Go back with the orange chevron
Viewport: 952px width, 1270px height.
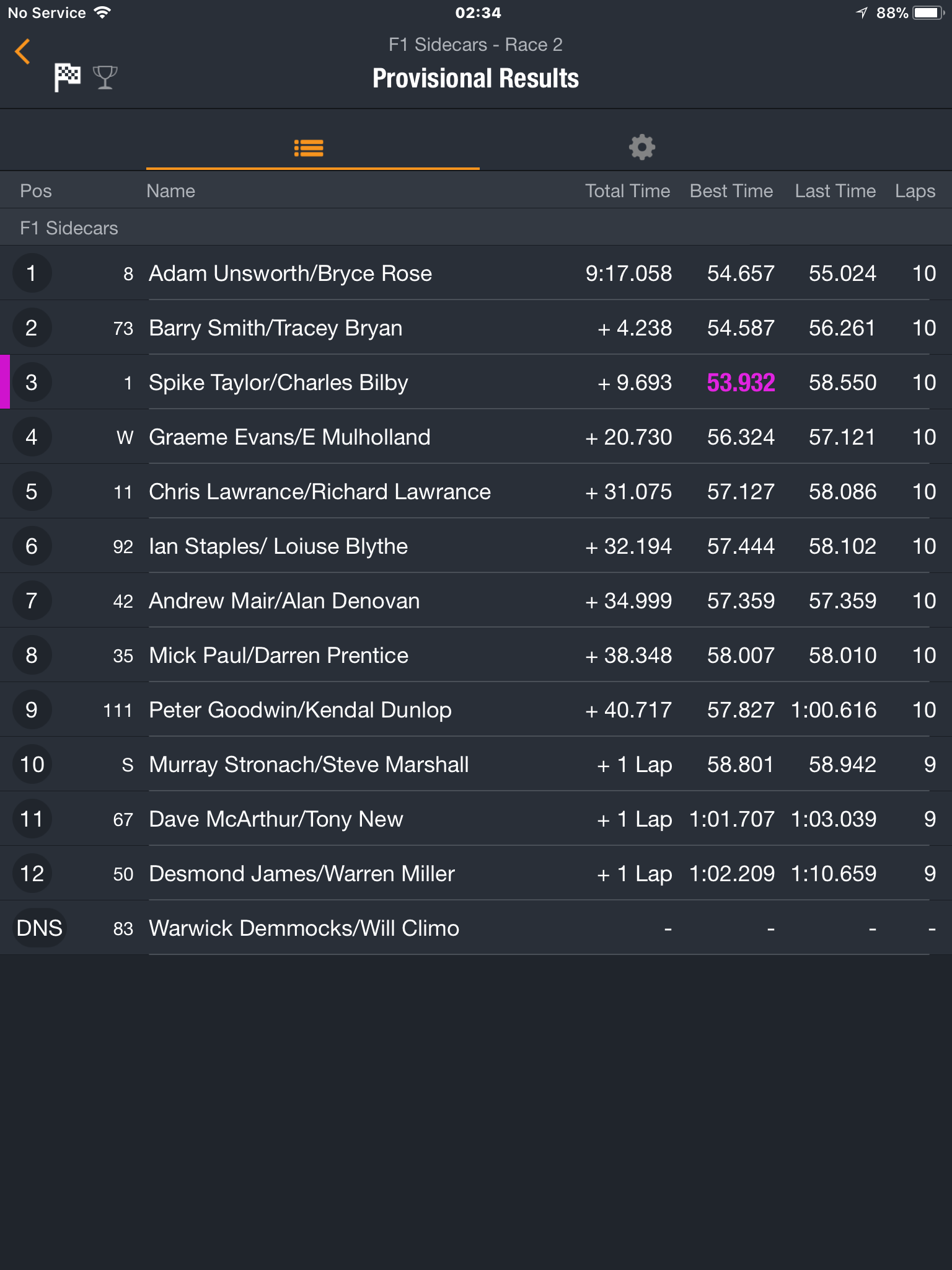(x=22, y=51)
